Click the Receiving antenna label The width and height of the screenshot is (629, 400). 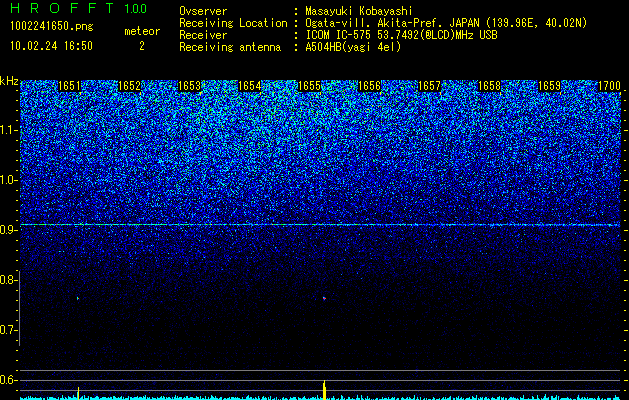[230, 47]
